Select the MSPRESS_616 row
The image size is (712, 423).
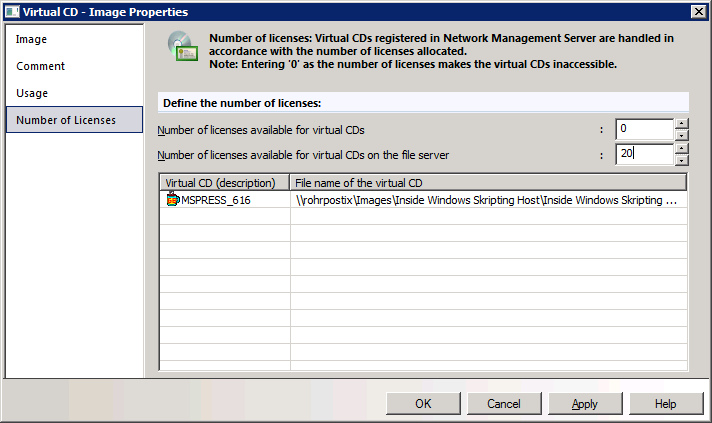tap(423, 200)
